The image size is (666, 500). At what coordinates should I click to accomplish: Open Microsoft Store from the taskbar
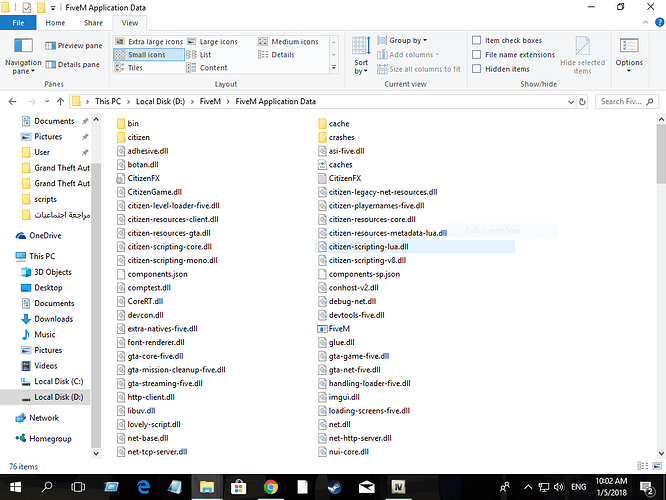pos(239,487)
